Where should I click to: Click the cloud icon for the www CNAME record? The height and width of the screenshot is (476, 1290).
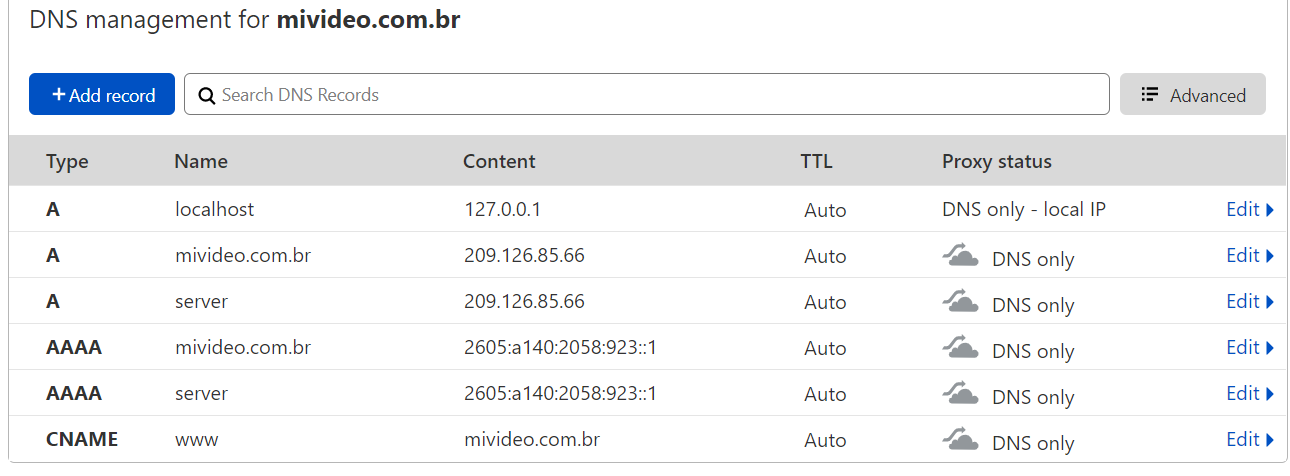tap(960, 441)
